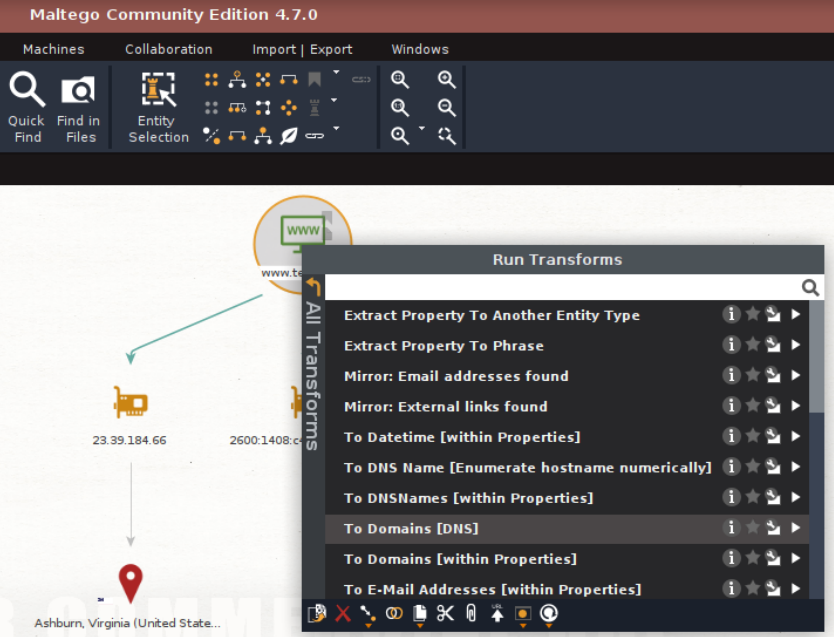Screen dimensions: 834x637
Task: Click the Find in Files button
Action: point(78,107)
